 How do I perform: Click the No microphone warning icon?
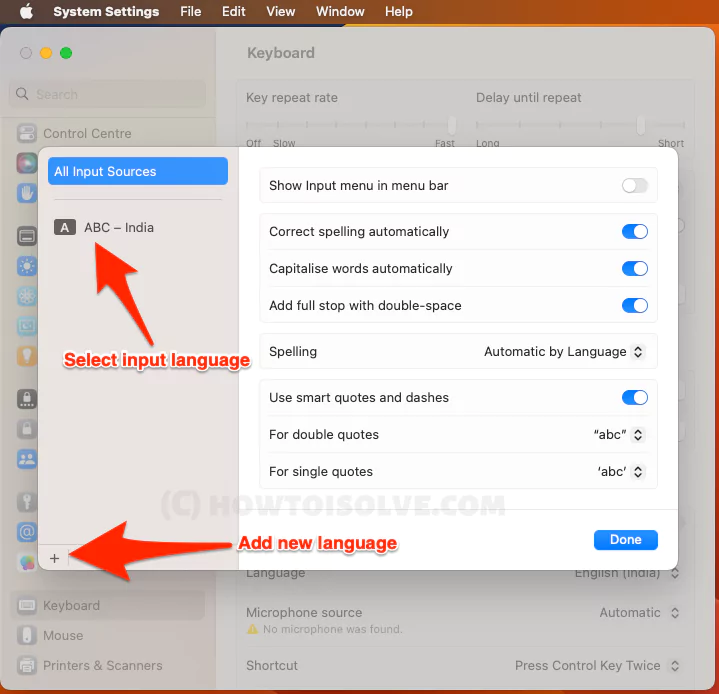(x=252, y=629)
